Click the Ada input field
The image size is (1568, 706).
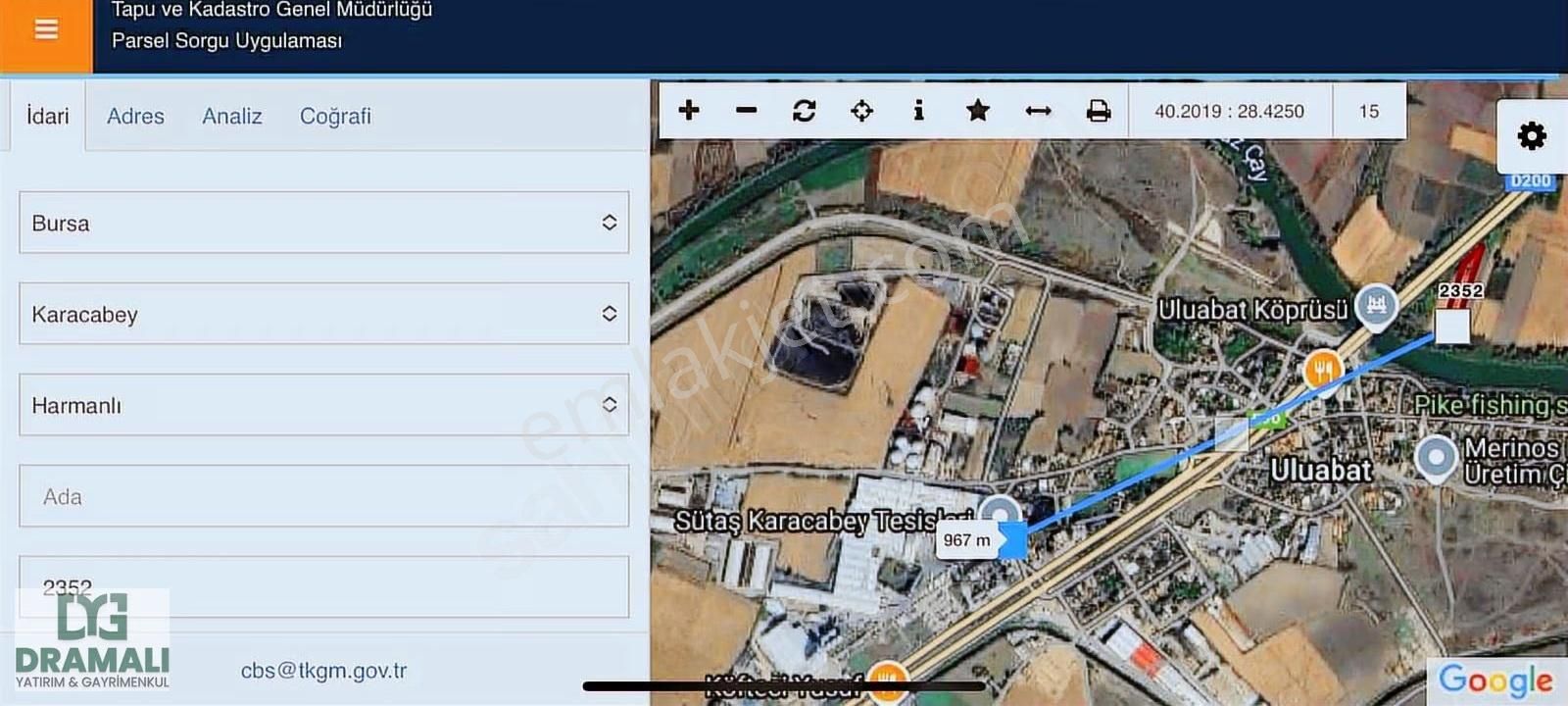tap(323, 496)
